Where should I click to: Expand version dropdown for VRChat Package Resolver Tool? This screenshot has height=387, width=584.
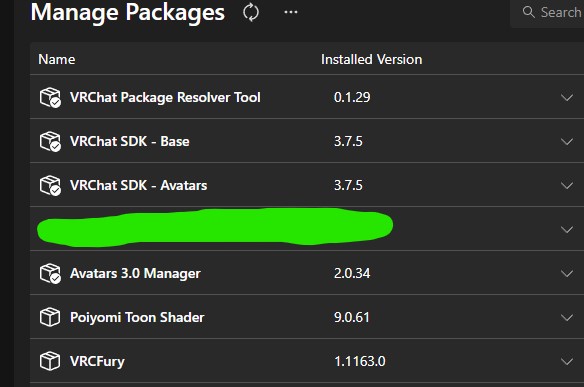[x=566, y=98]
